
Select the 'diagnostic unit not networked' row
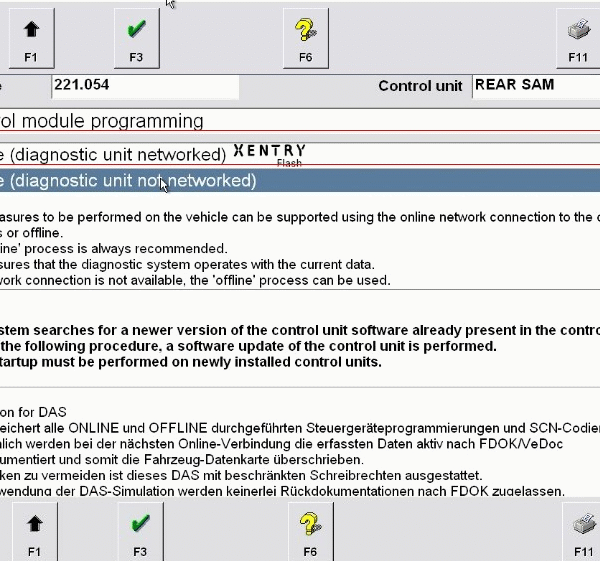point(300,181)
